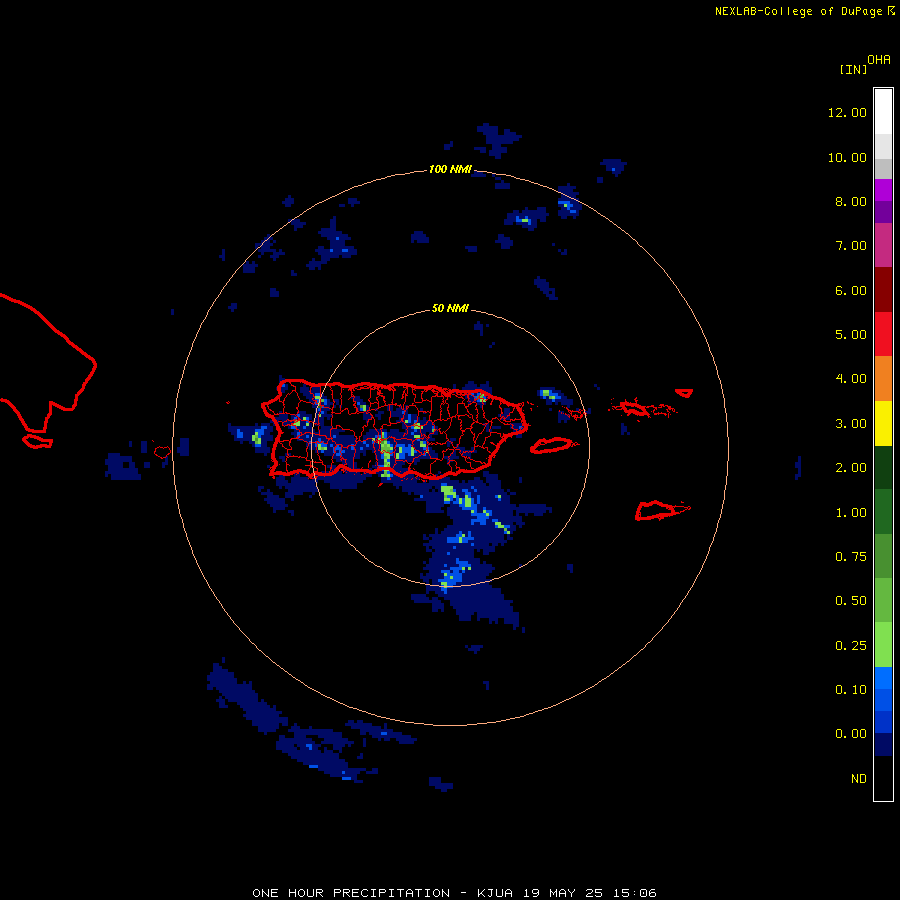Click the 0.00 legend value
This screenshot has width=900, height=900.
click(x=851, y=734)
